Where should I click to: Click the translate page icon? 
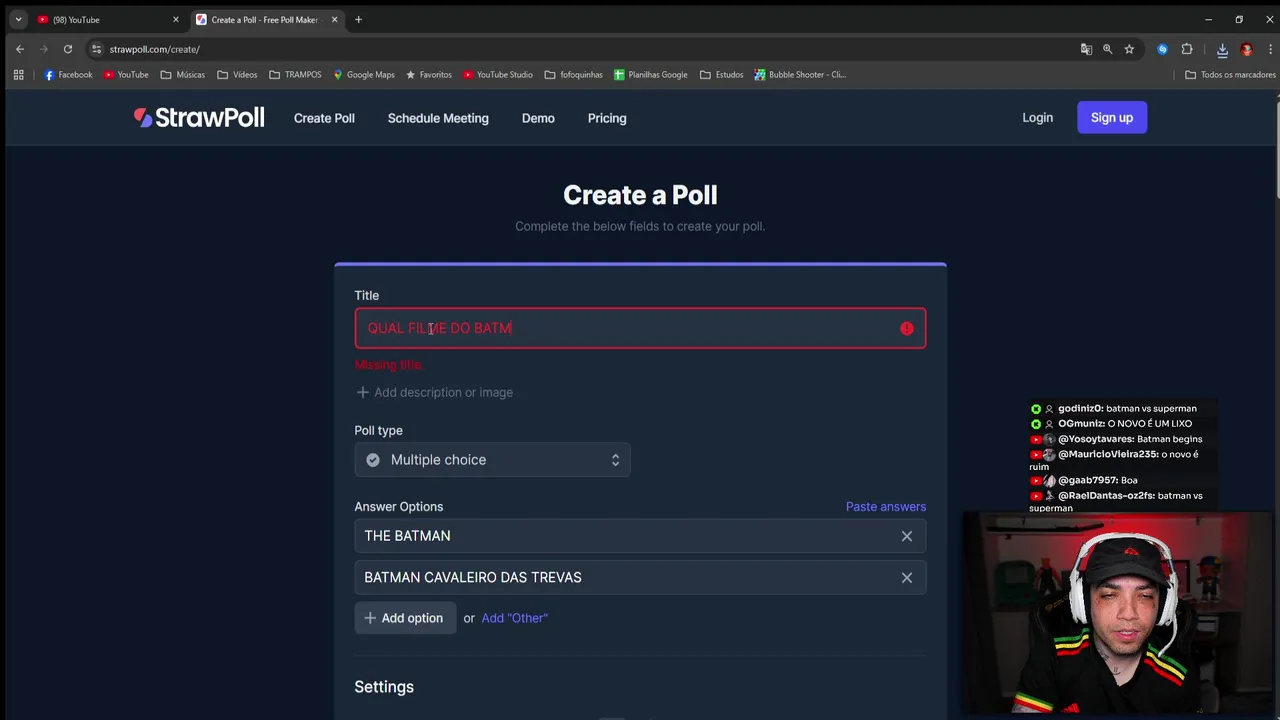pyautogui.click(x=1086, y=49)
